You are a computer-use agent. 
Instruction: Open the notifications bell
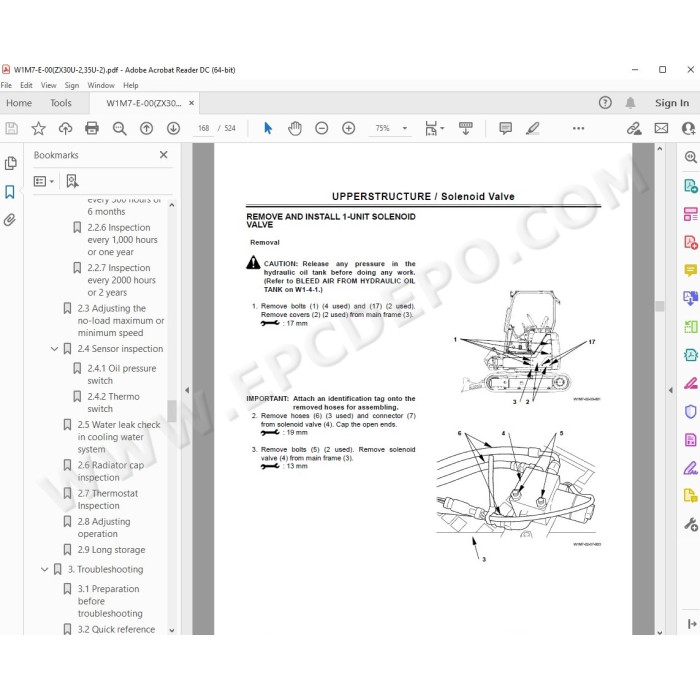point(630,103)
